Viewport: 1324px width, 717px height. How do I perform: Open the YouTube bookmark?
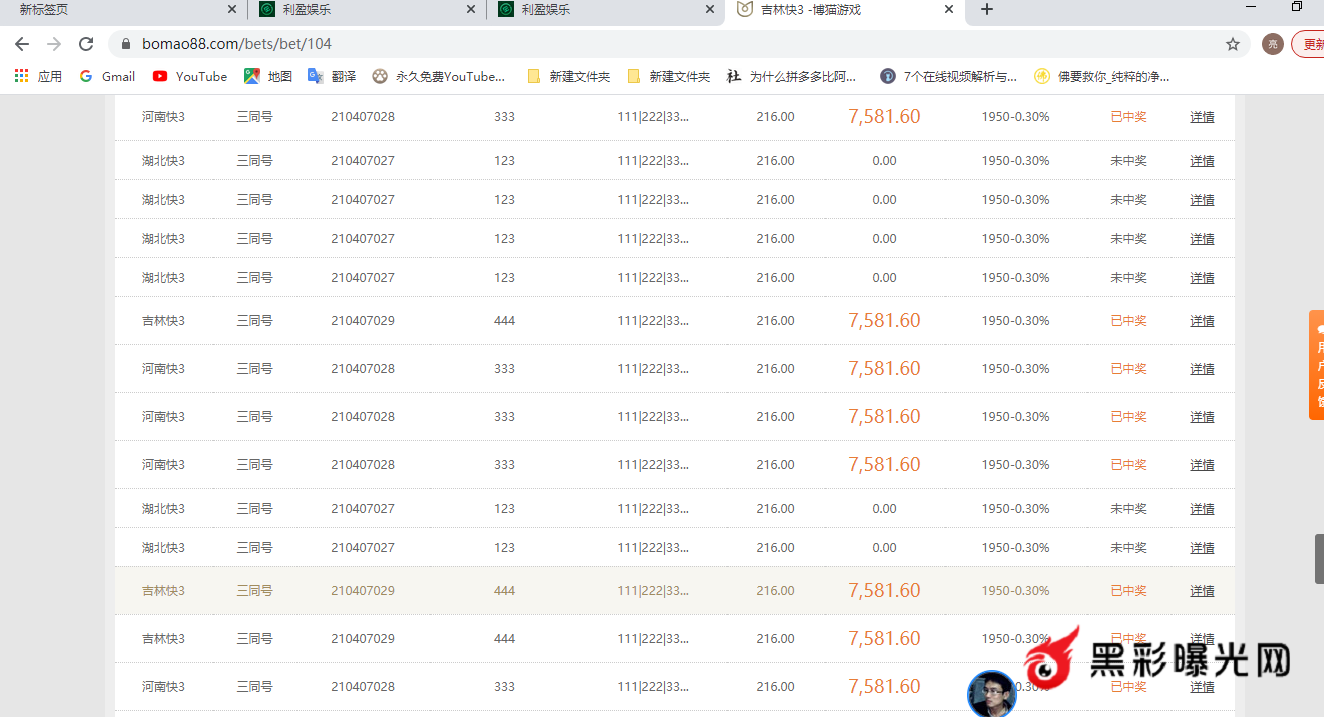[190, 76]
